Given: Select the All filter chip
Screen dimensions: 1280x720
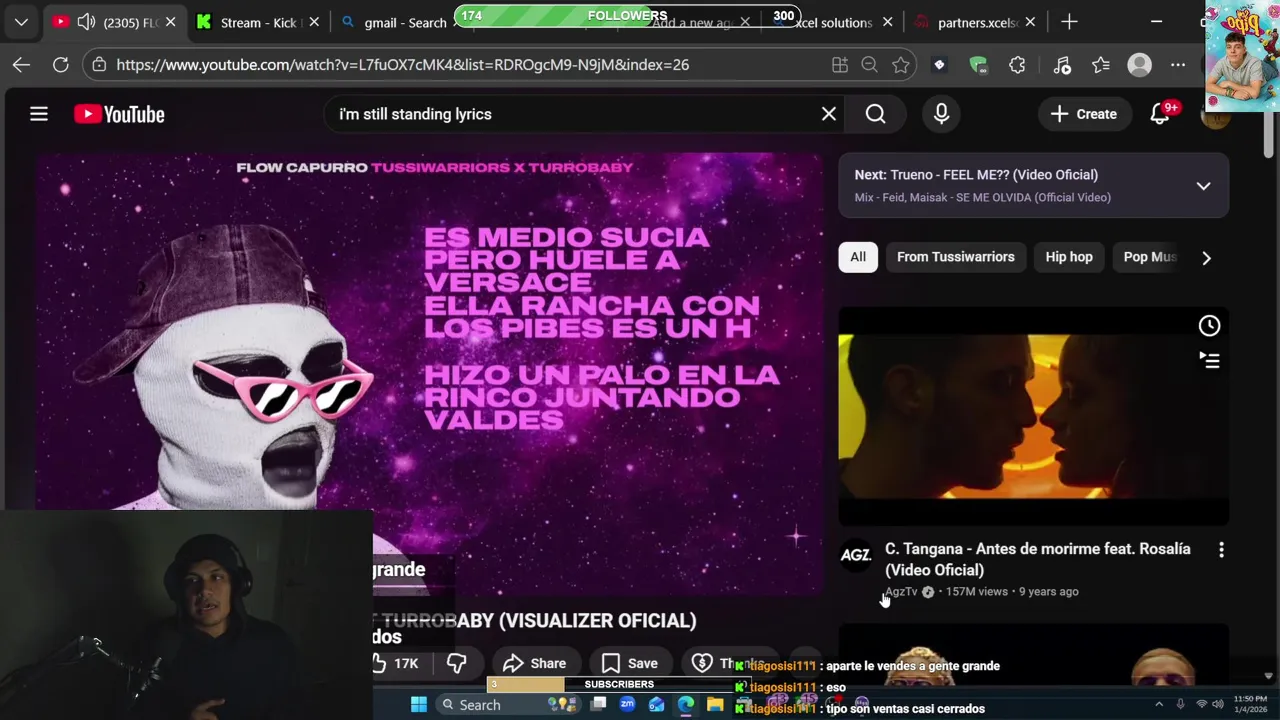Looking at the screenshot, I should (x=858, y=257).
